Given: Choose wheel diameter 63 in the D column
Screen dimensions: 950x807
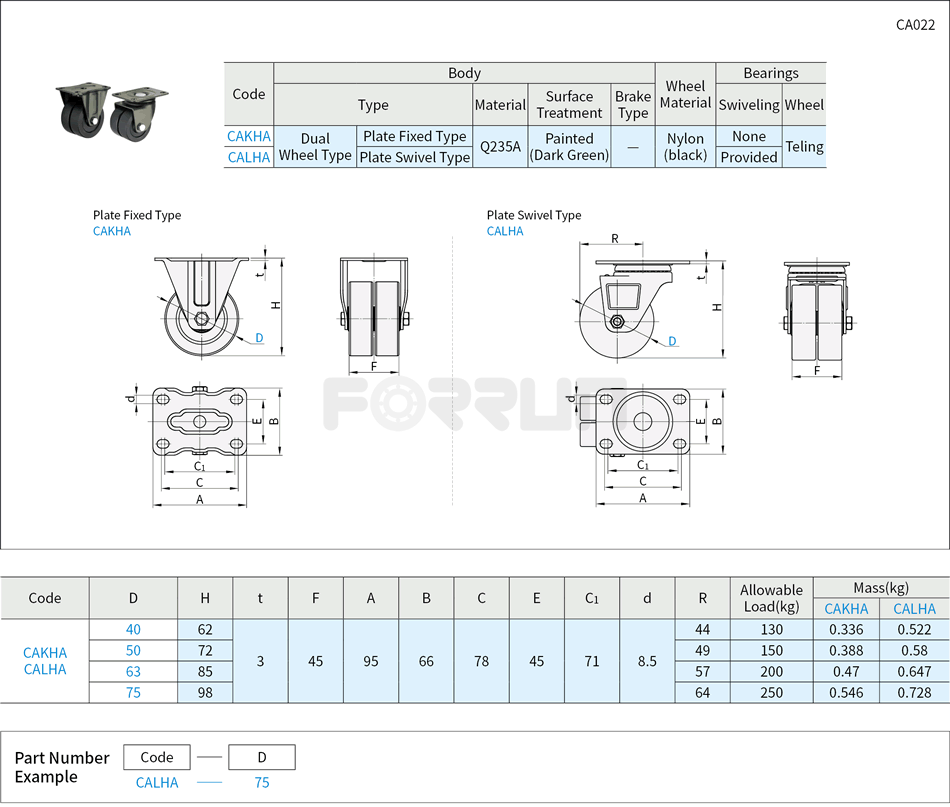Looking at the screenshot, I should point(133,671).
